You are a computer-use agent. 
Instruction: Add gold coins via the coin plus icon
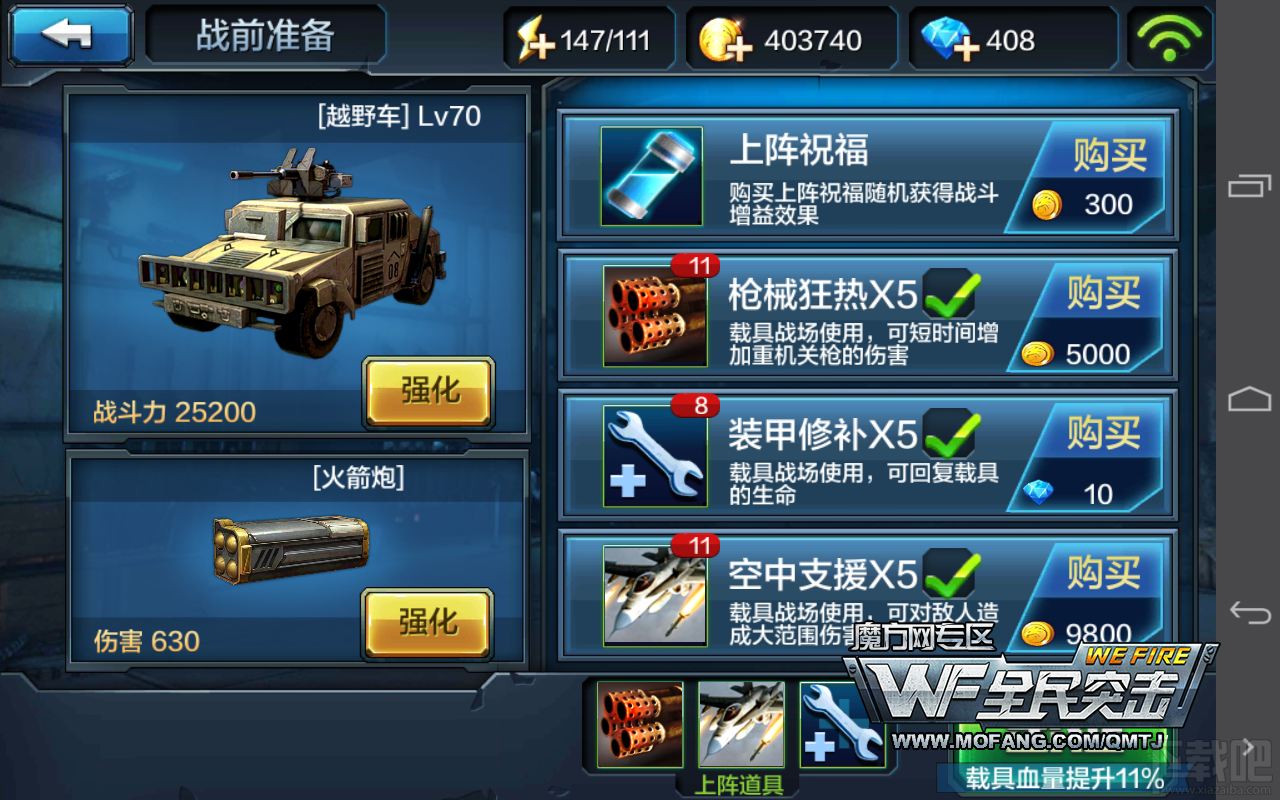(725, 41)
